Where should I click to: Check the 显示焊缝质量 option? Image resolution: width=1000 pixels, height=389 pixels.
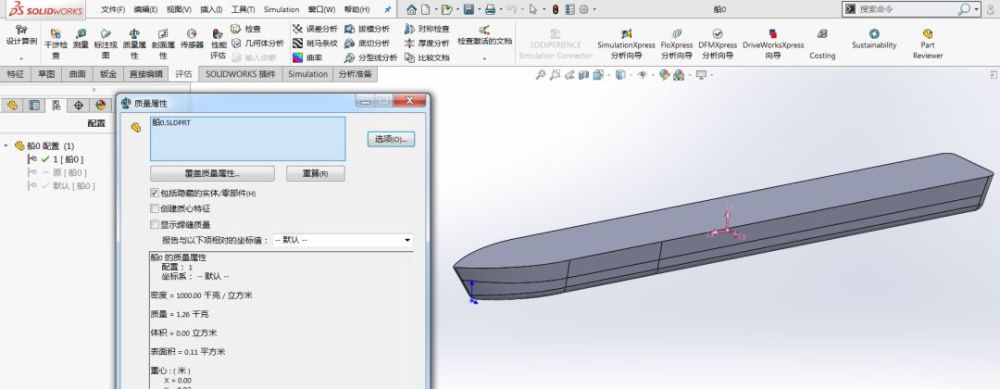[154, 224]
